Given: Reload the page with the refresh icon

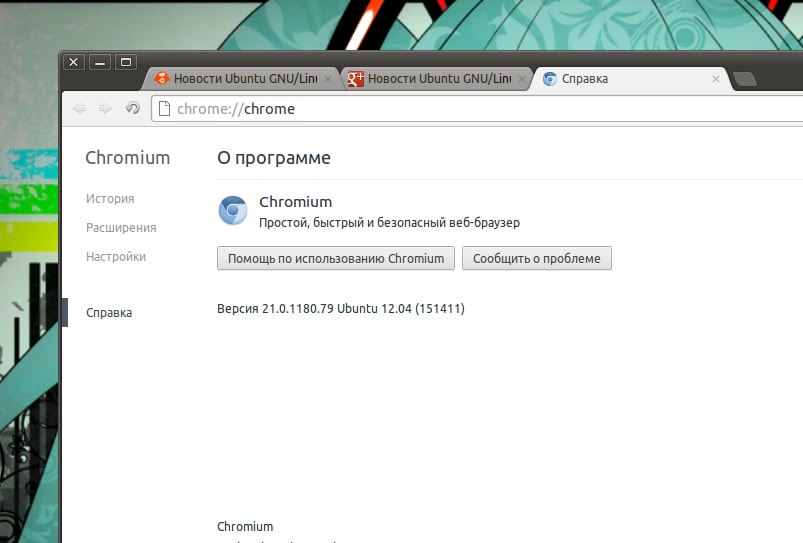Looking at the screenshot, I should click(x=133, y=108).
